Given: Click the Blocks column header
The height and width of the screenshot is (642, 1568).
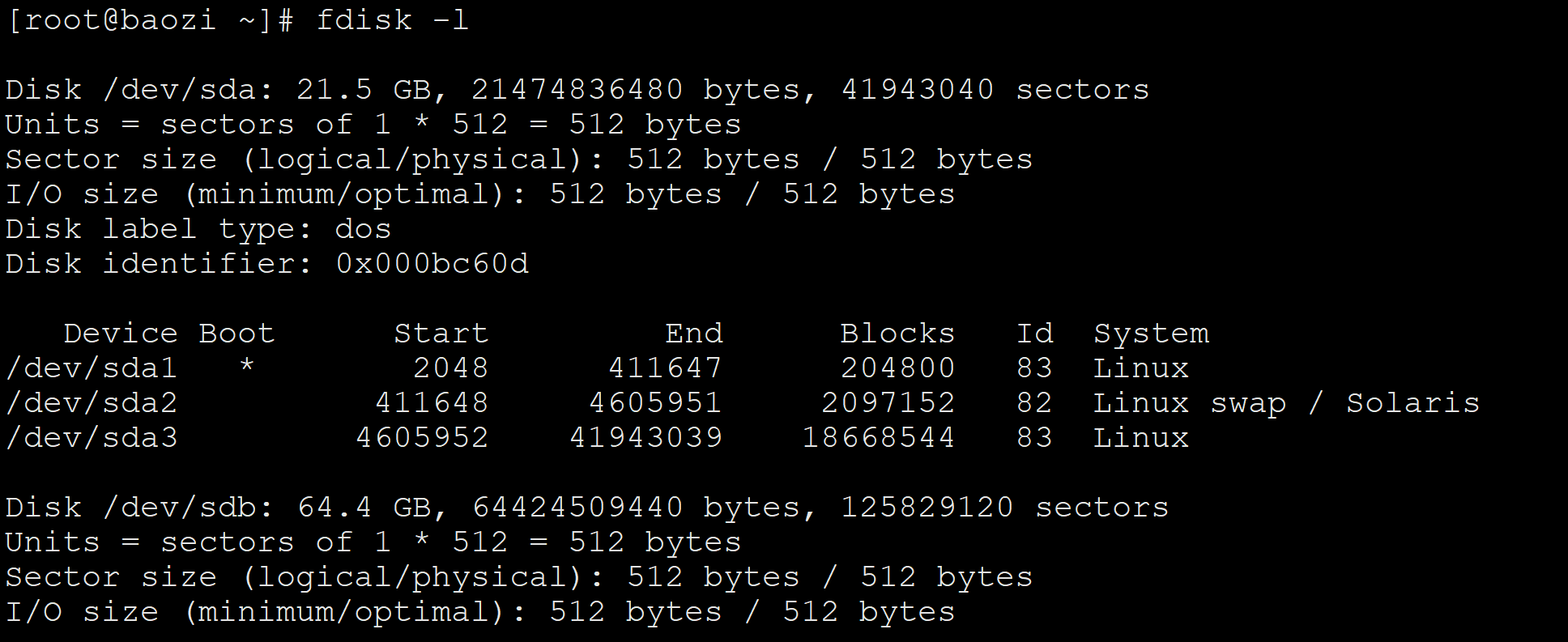Looking at the screenshot, I should tap(897, 334).
